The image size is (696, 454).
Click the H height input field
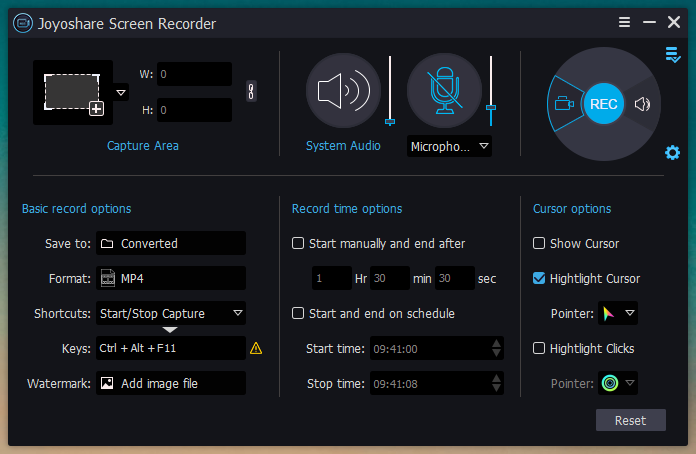(194, 110)
